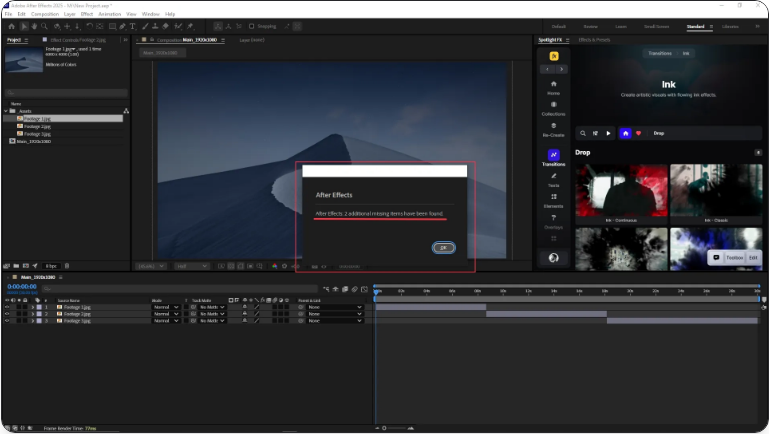
Task: Open Texts section in Spotlight FX
Action: coord(553,180)
